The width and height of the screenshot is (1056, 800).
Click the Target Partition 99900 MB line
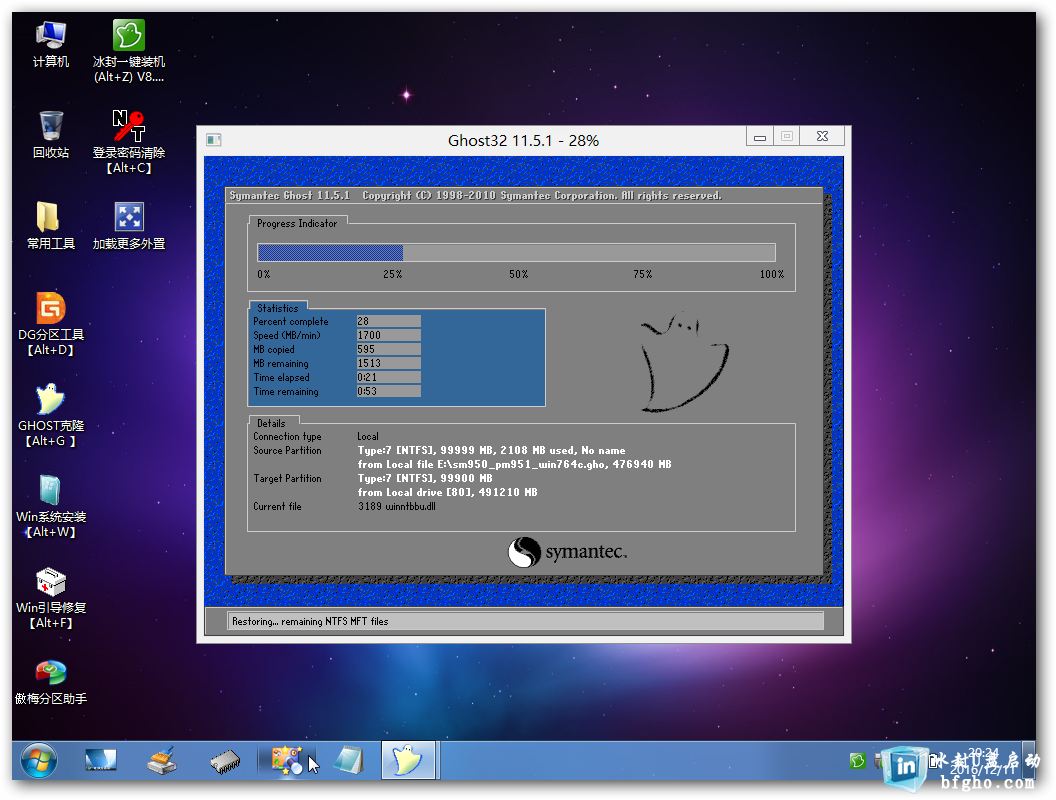point(425,479)
